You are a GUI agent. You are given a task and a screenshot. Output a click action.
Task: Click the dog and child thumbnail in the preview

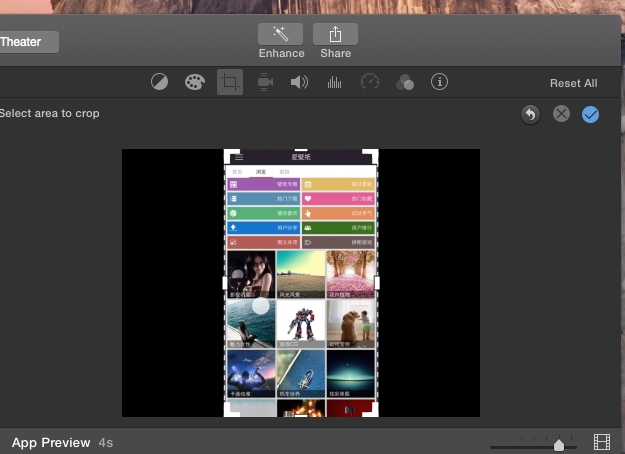pyautogui.click(x=351, y=324)
